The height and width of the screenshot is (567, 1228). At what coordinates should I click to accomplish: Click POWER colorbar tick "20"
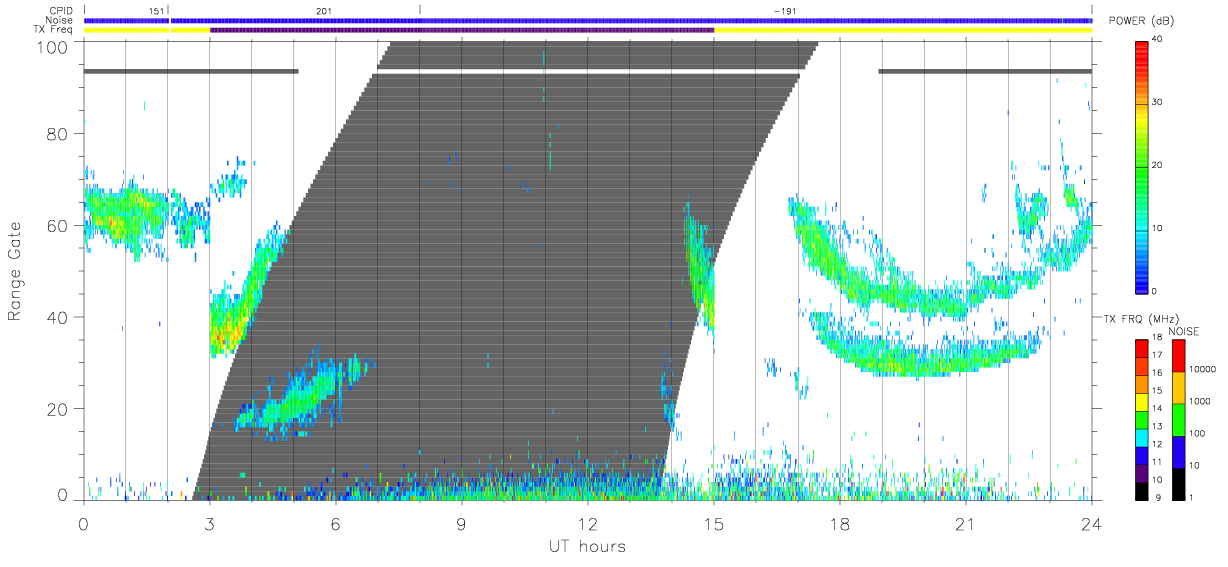(x=1158, y=166)
